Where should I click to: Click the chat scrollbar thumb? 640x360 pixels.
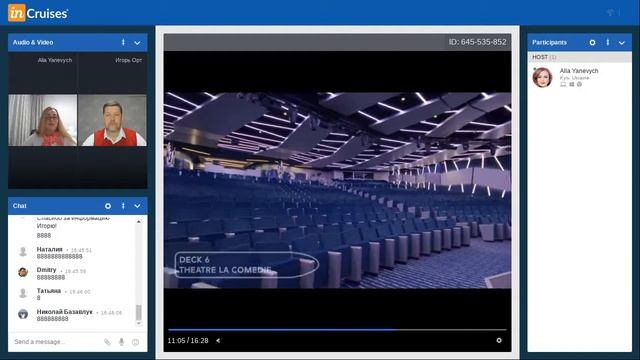tap(139, 313)
